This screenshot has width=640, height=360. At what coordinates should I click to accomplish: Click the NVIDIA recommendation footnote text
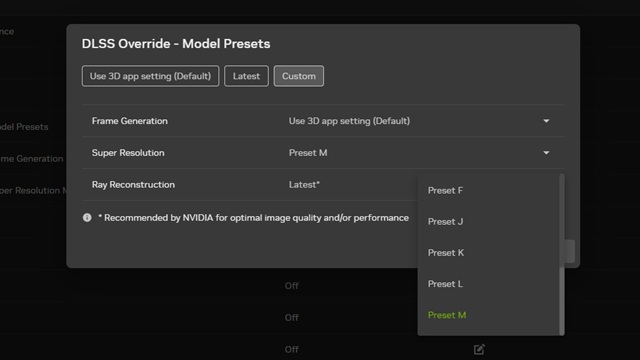pos(253,218)
